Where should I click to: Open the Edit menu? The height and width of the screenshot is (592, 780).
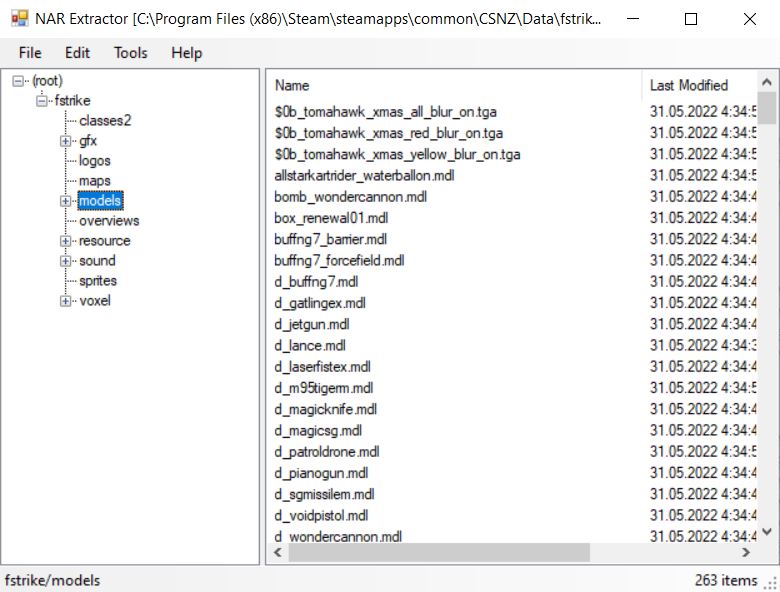tap(77, 53)
